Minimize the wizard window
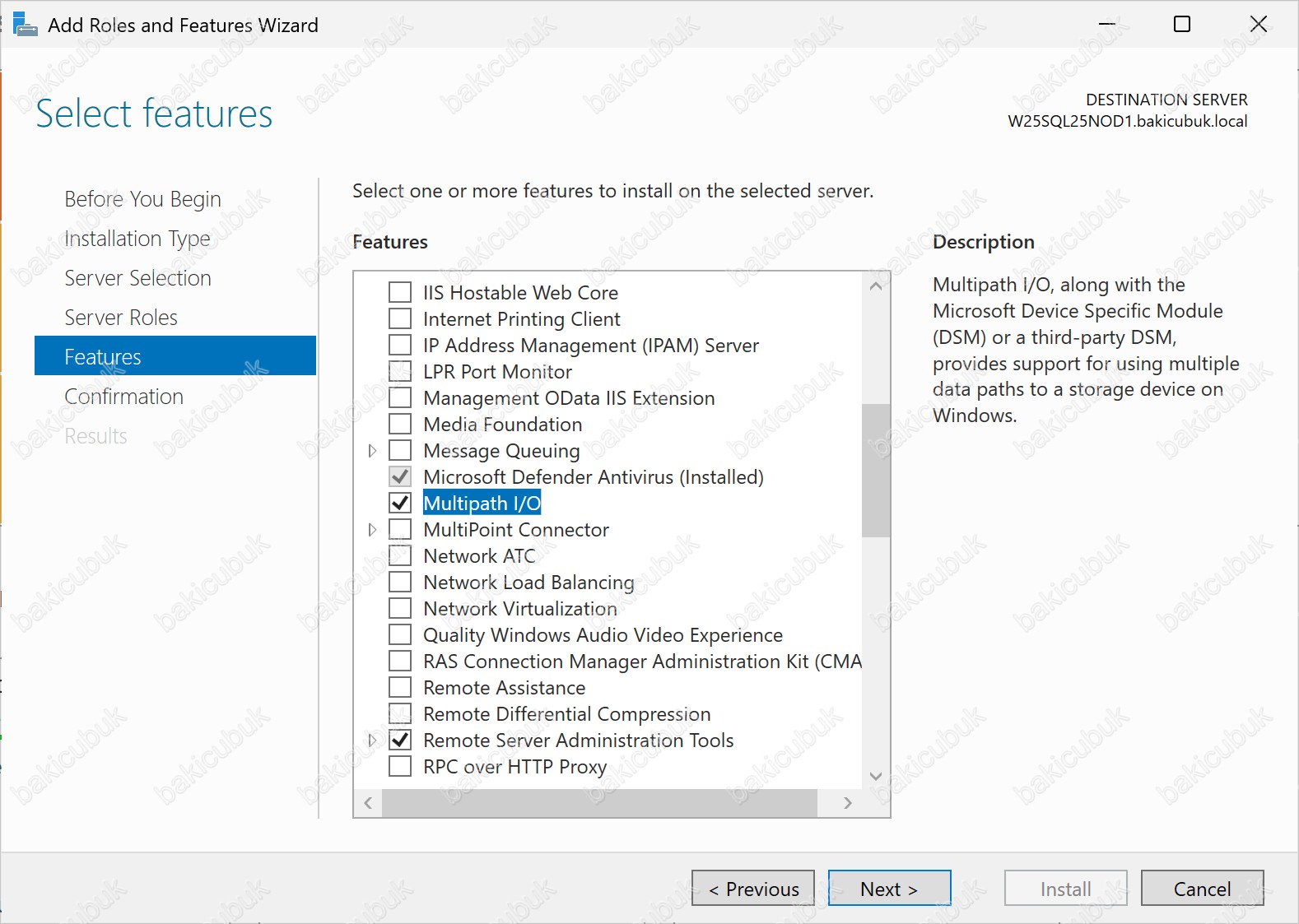Screen dimensions: 1299x924 coord(1106,25)
